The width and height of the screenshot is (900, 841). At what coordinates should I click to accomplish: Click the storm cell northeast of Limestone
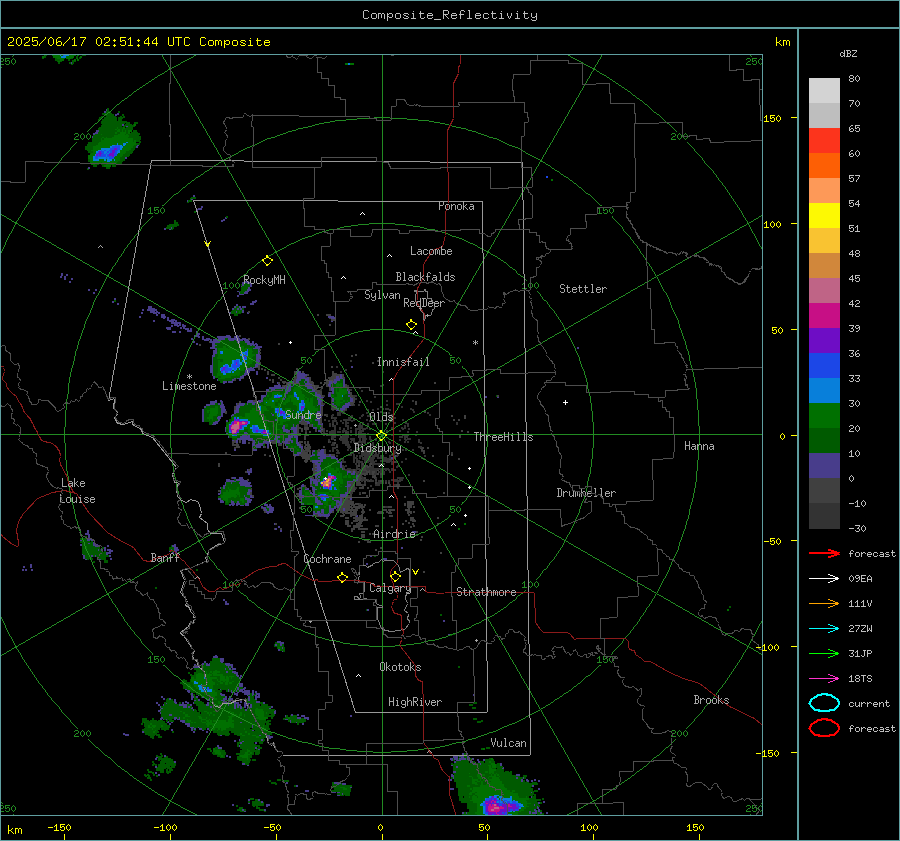point(235,361)
